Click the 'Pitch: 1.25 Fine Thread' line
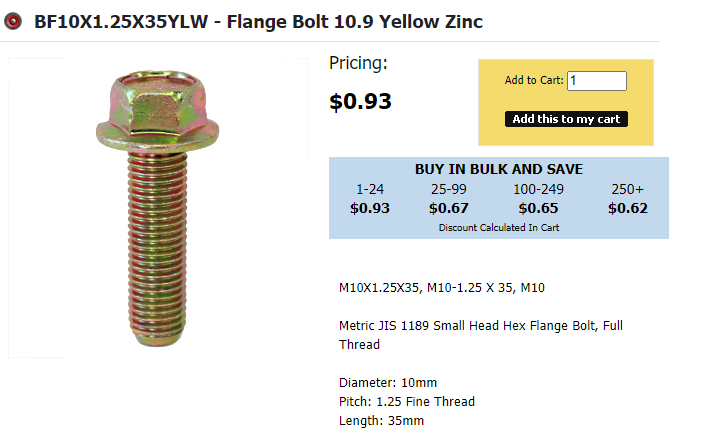 coord(407,402)
